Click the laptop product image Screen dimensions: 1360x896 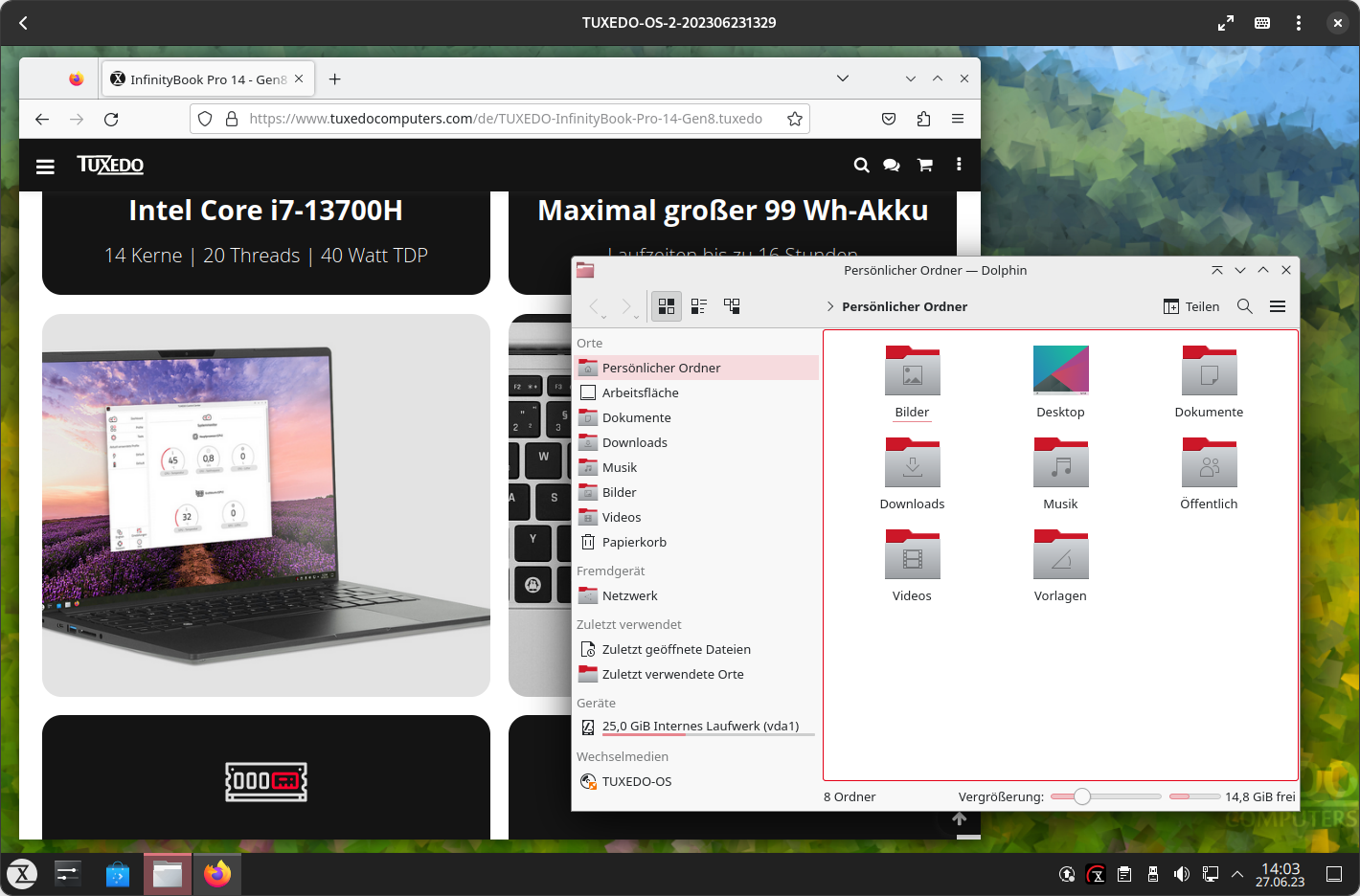click(x=266, y=505)
